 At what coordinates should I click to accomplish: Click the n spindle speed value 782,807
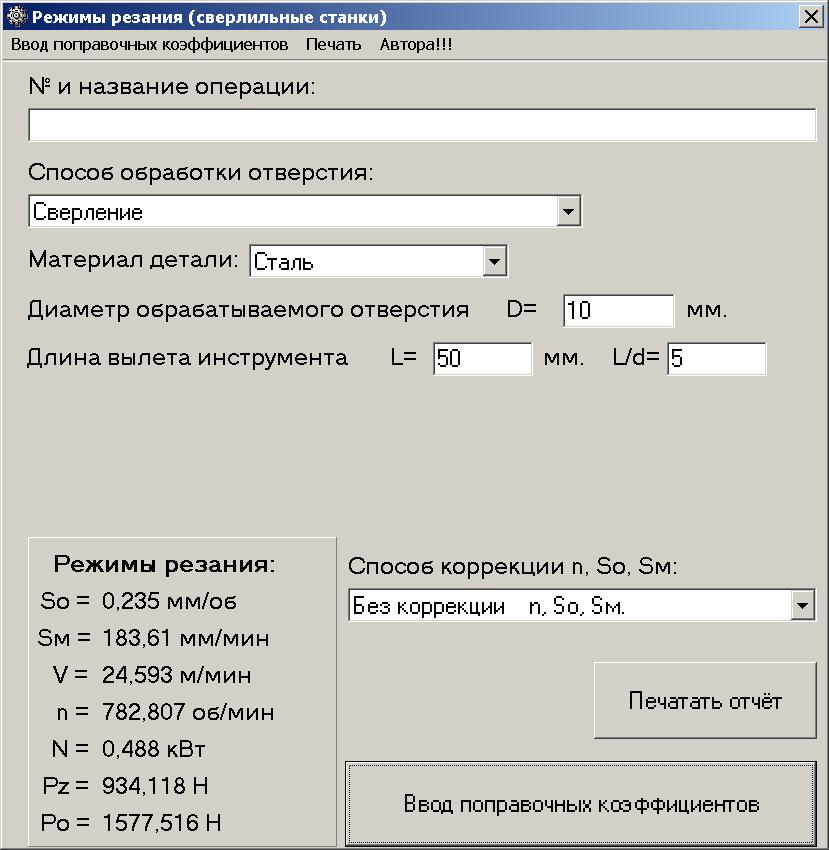[188, 713]
